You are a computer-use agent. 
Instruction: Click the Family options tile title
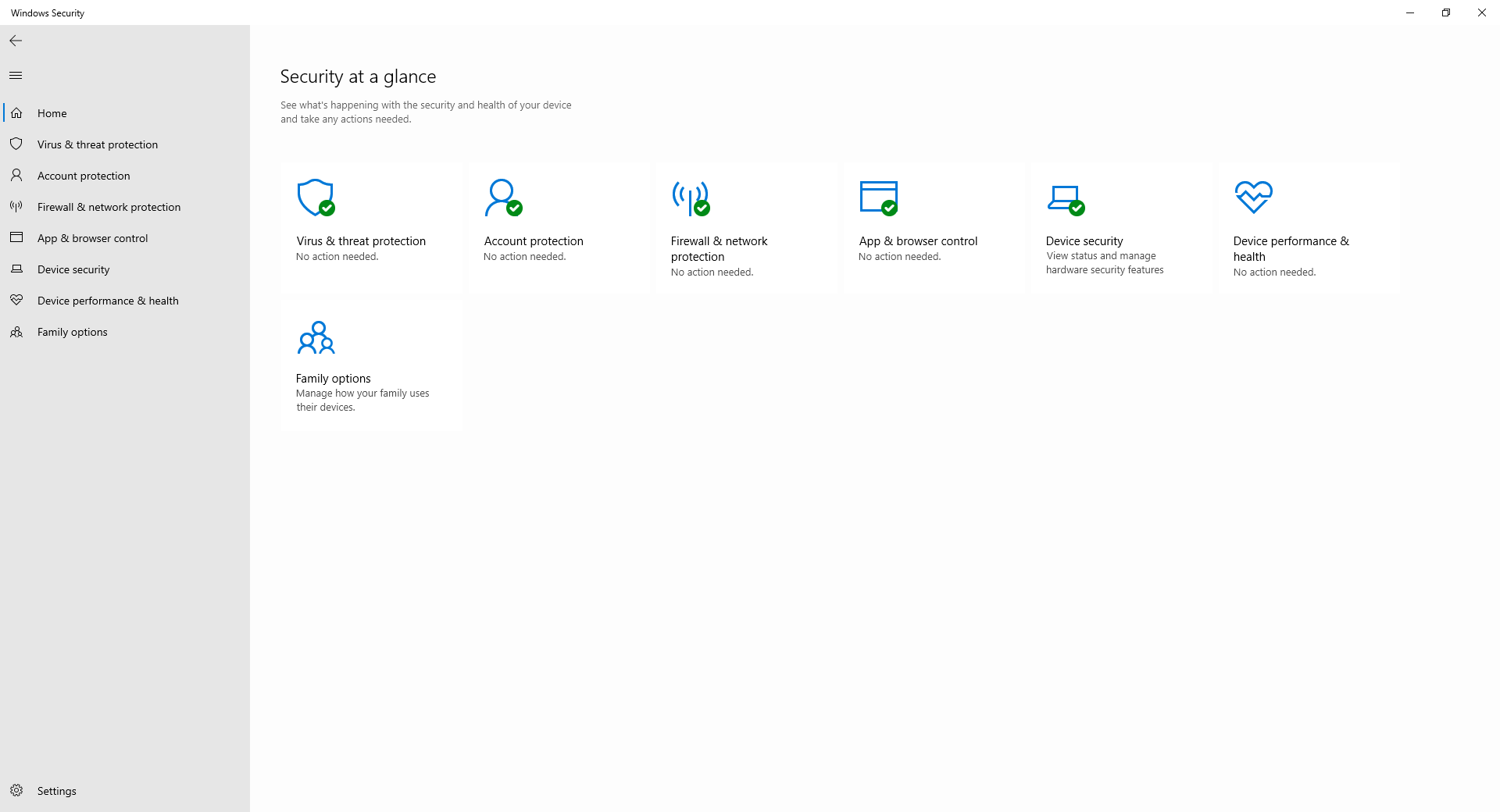click(333, 379)
